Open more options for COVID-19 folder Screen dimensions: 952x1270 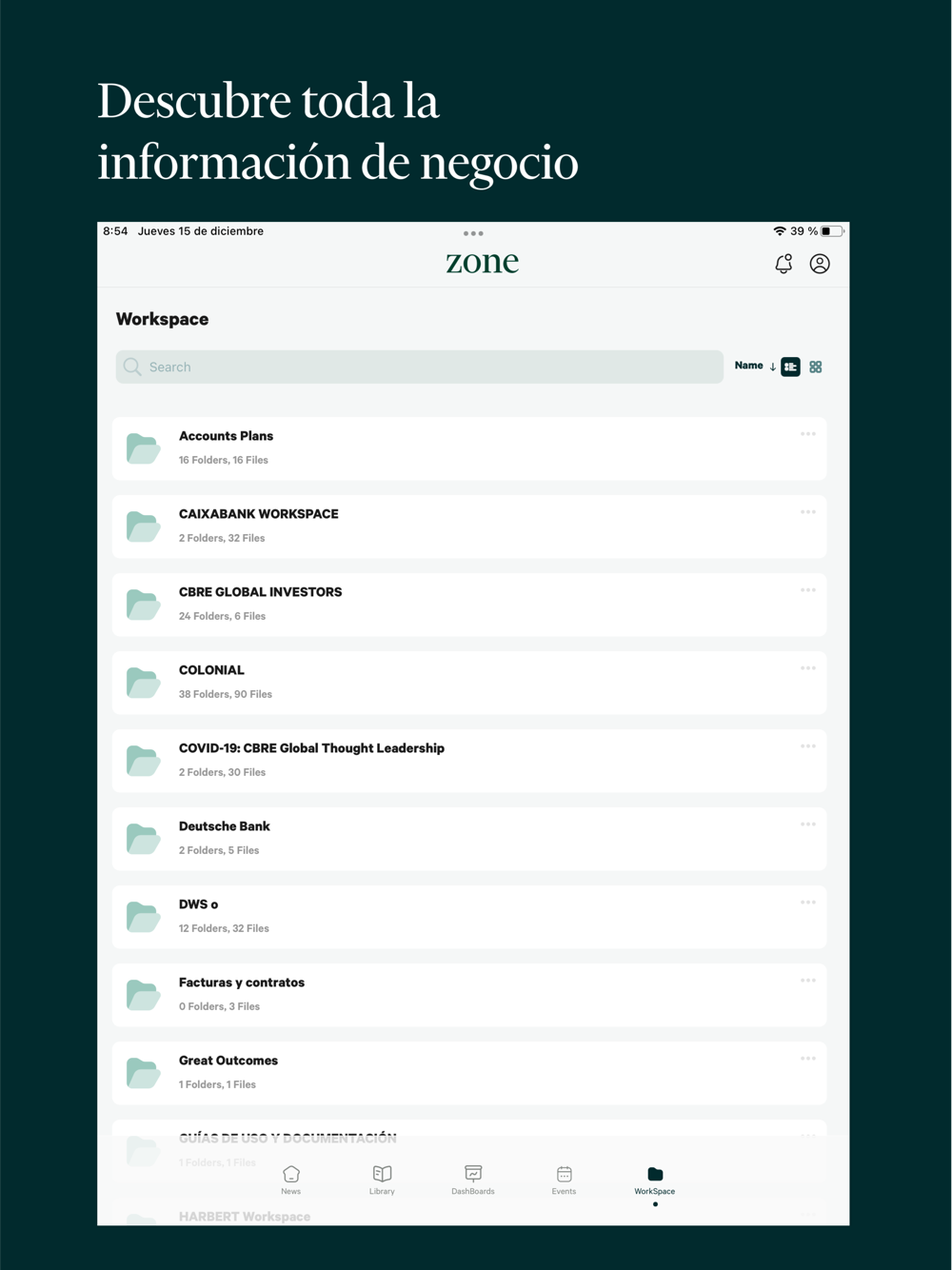pos(808,746)
